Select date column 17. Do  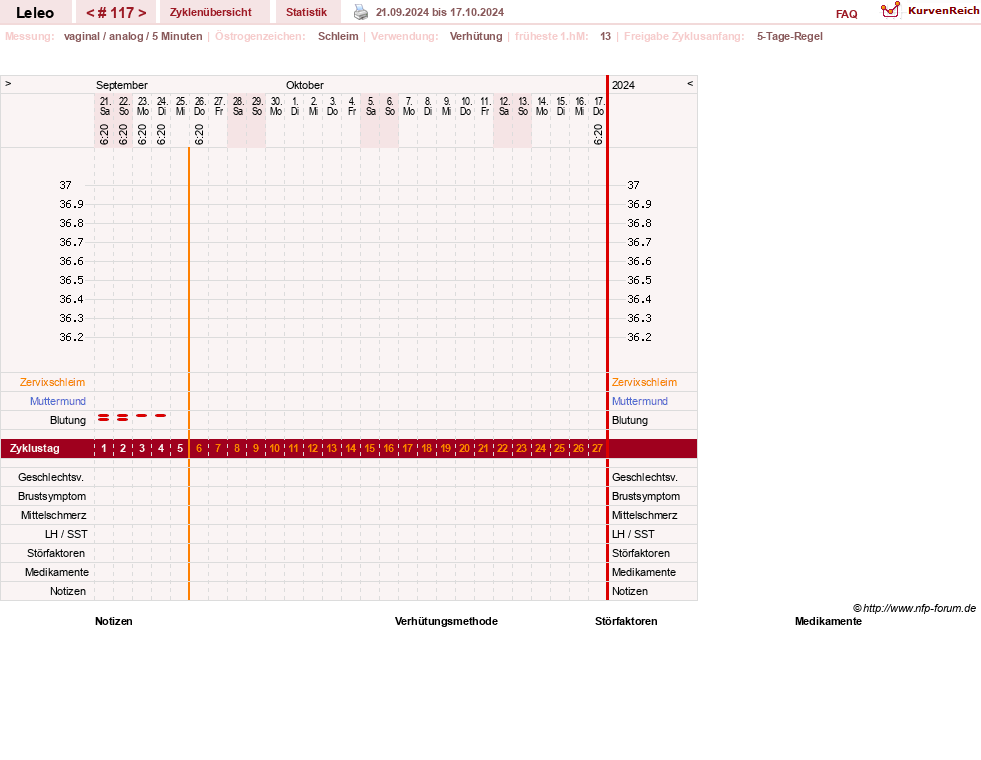[599, 106]
